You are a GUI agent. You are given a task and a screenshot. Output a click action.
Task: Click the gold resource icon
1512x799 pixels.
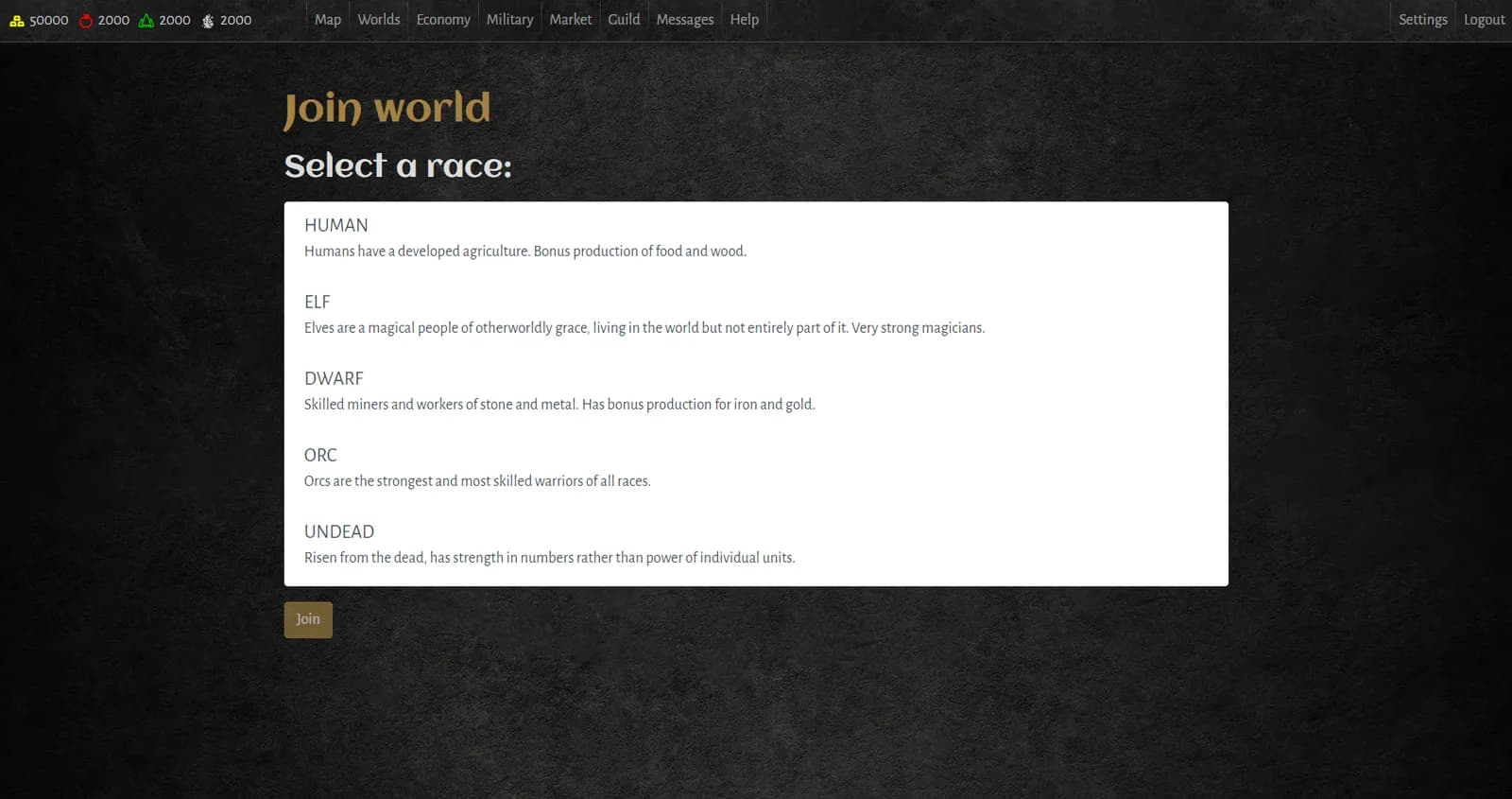[17, 20]
